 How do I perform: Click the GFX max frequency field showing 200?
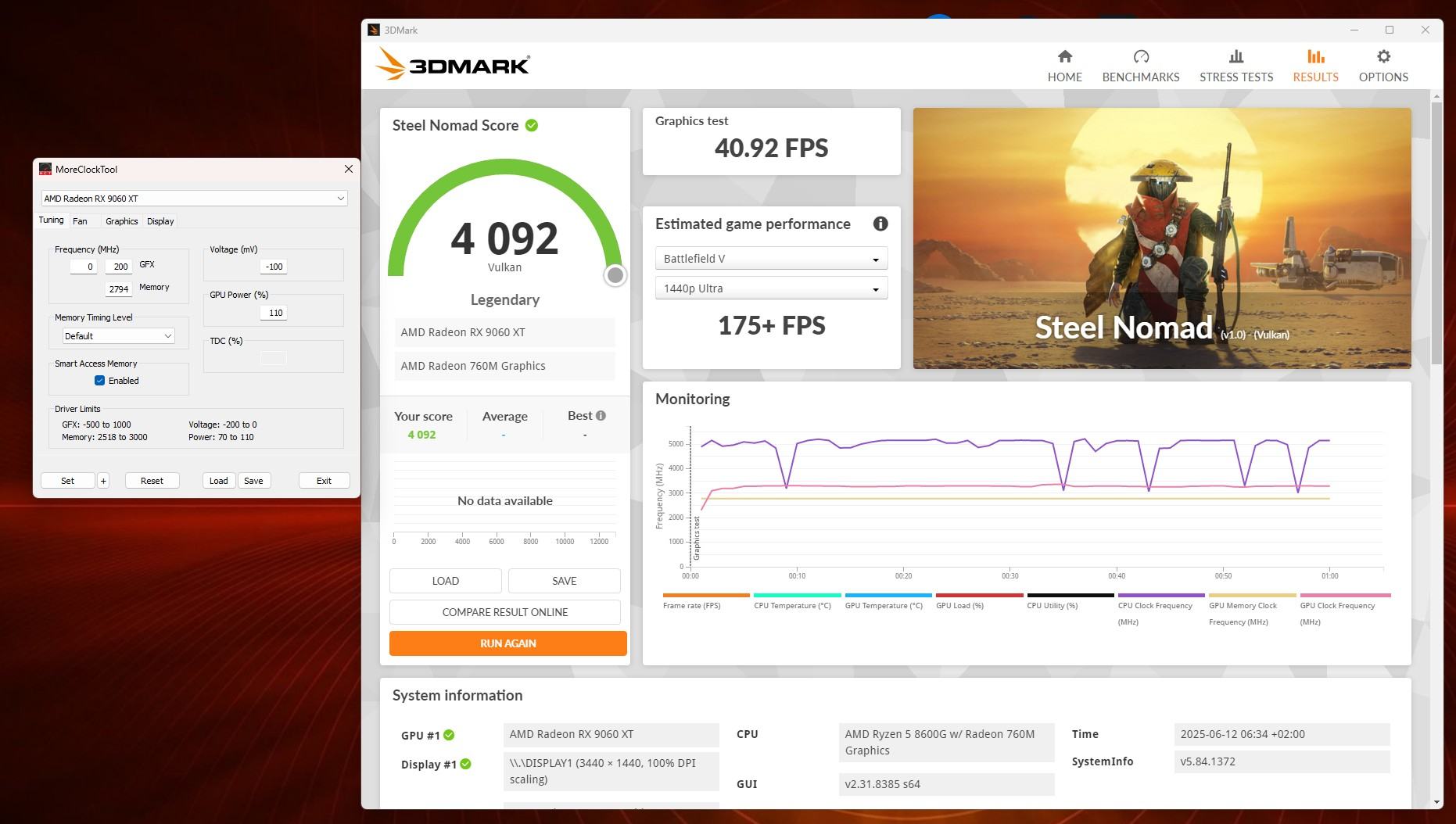[119, 267]
